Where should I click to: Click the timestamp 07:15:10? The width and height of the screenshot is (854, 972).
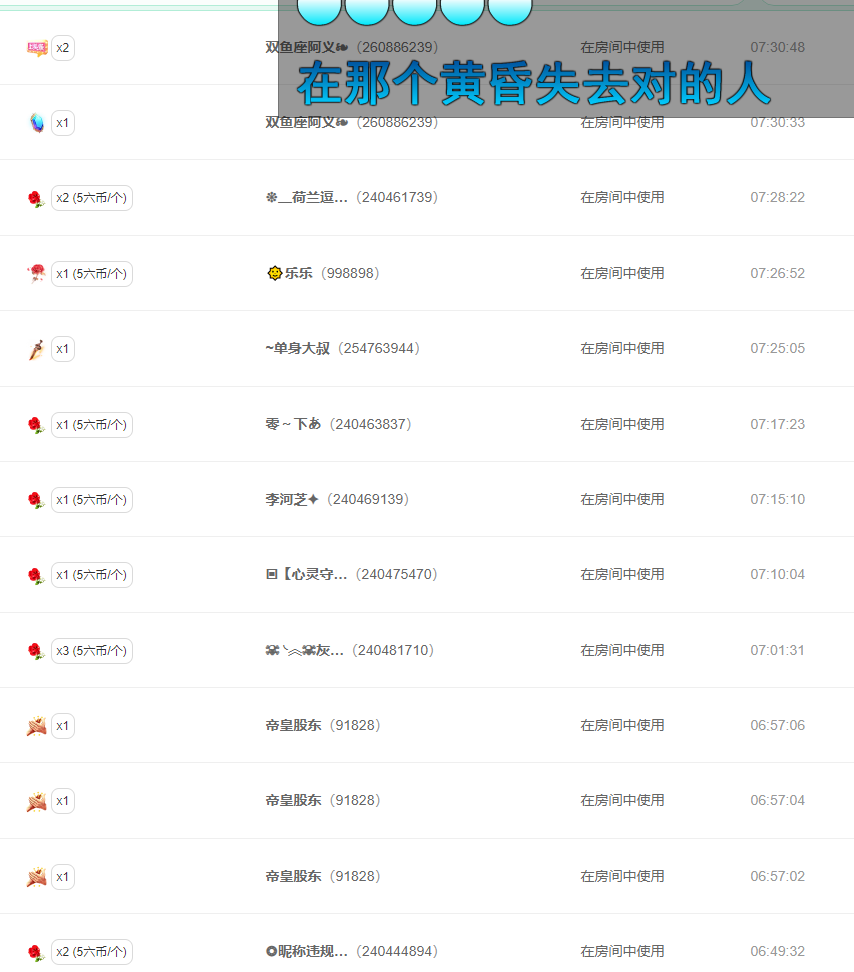(x=778, y=499)
